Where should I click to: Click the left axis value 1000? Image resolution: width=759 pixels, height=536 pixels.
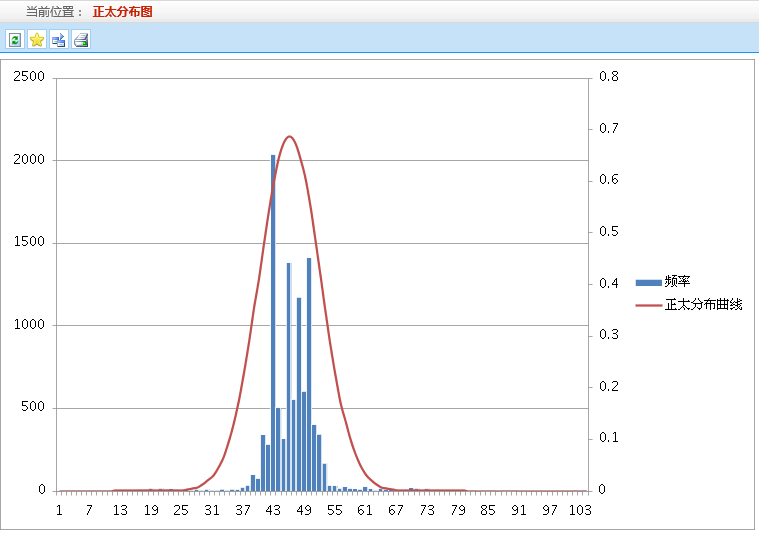click(29, 324)
